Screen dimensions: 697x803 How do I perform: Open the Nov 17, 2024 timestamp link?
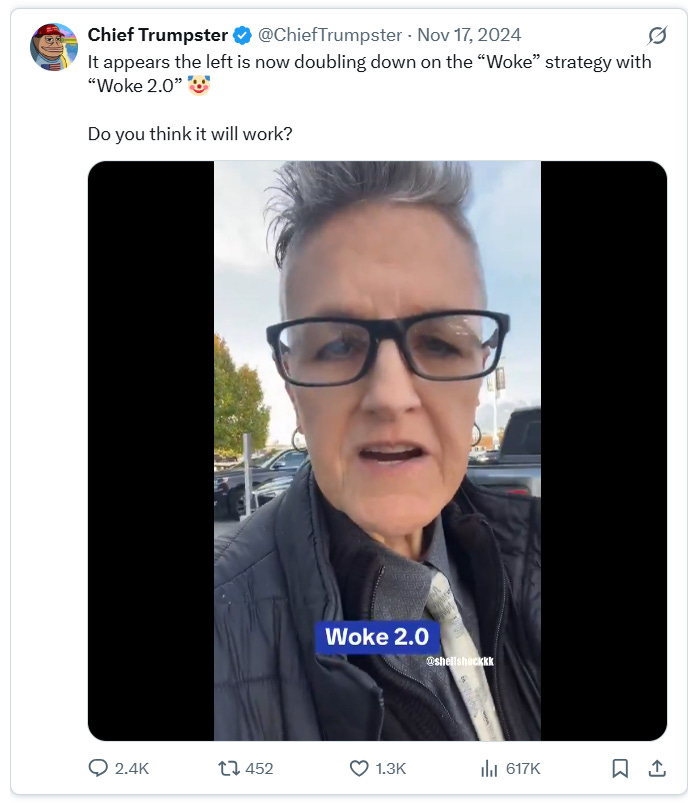coord(469,35)
